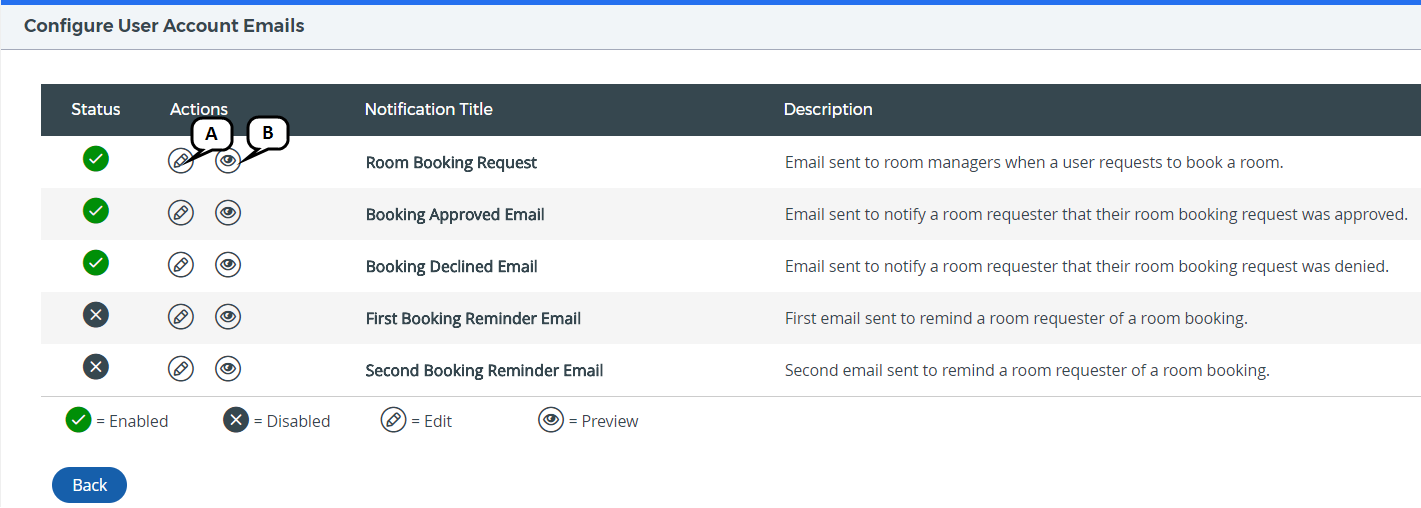Open the Second Booking Reminder Email title
The image size is (1421, 508).
[x=484, y=371]
